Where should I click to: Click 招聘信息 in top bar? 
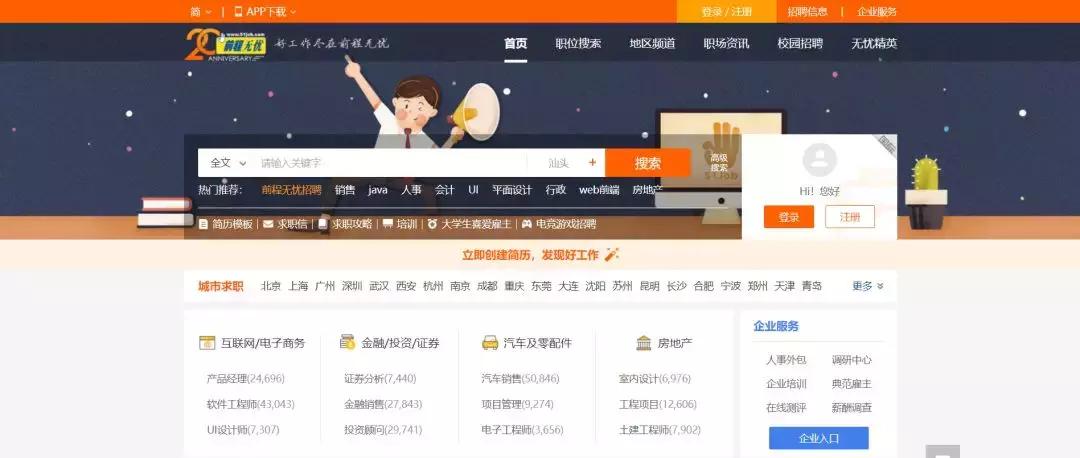pyautogui.click(x=808, y=12)
